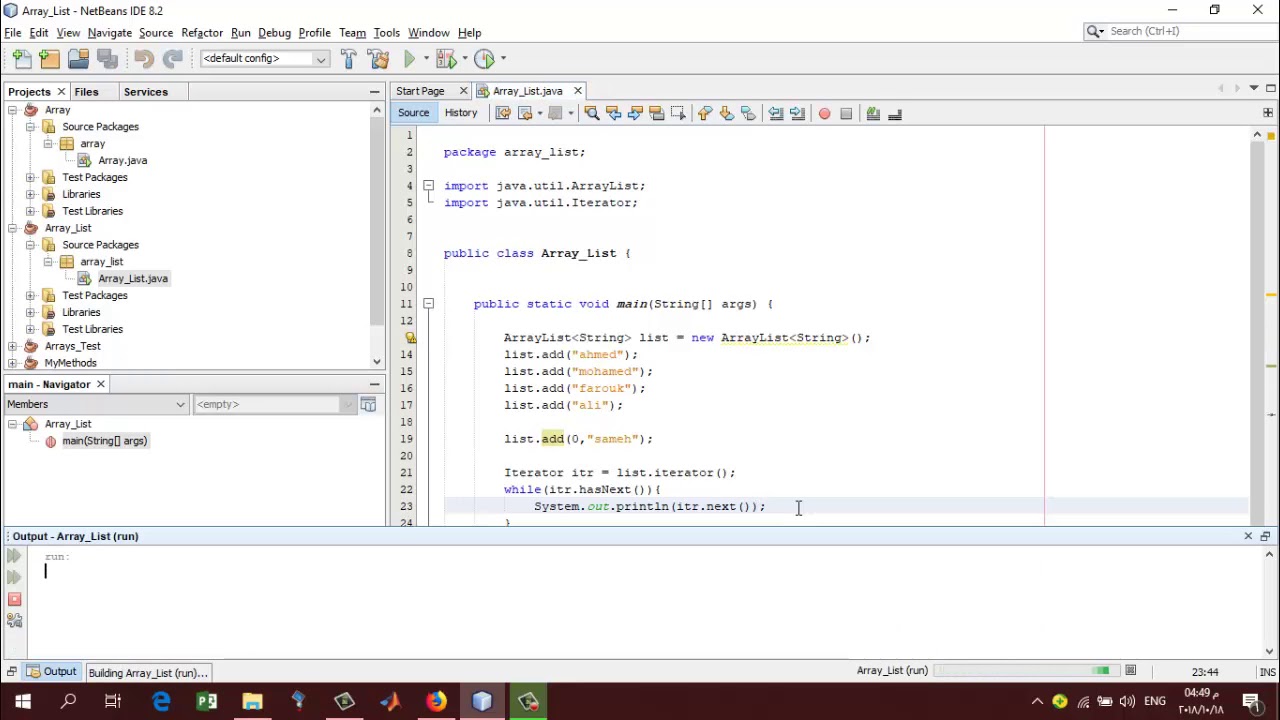Collapse the Array_List project node
This screenshot has width=1280, height=720.
(12, 228)
